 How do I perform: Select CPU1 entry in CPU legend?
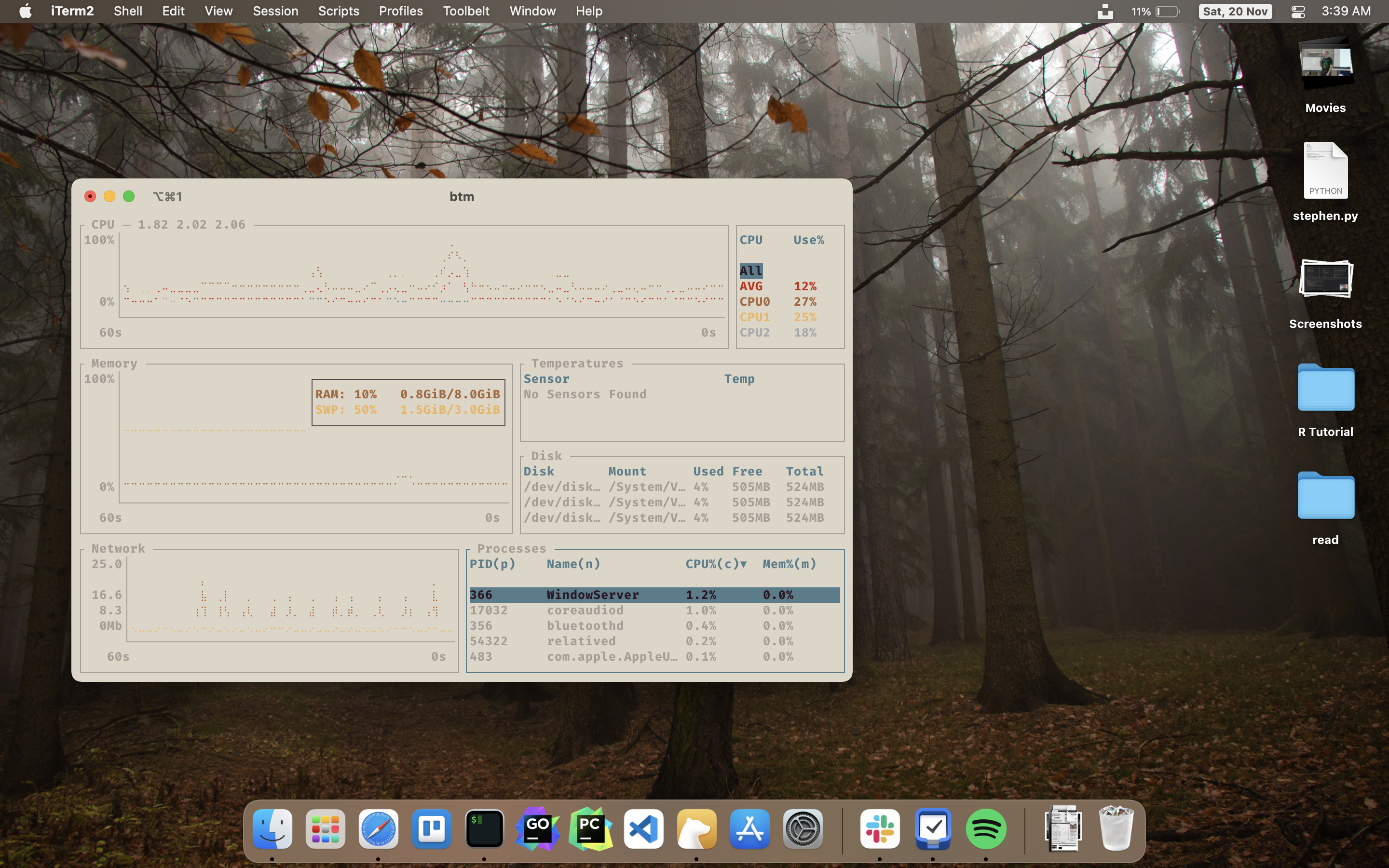point(754,317)
